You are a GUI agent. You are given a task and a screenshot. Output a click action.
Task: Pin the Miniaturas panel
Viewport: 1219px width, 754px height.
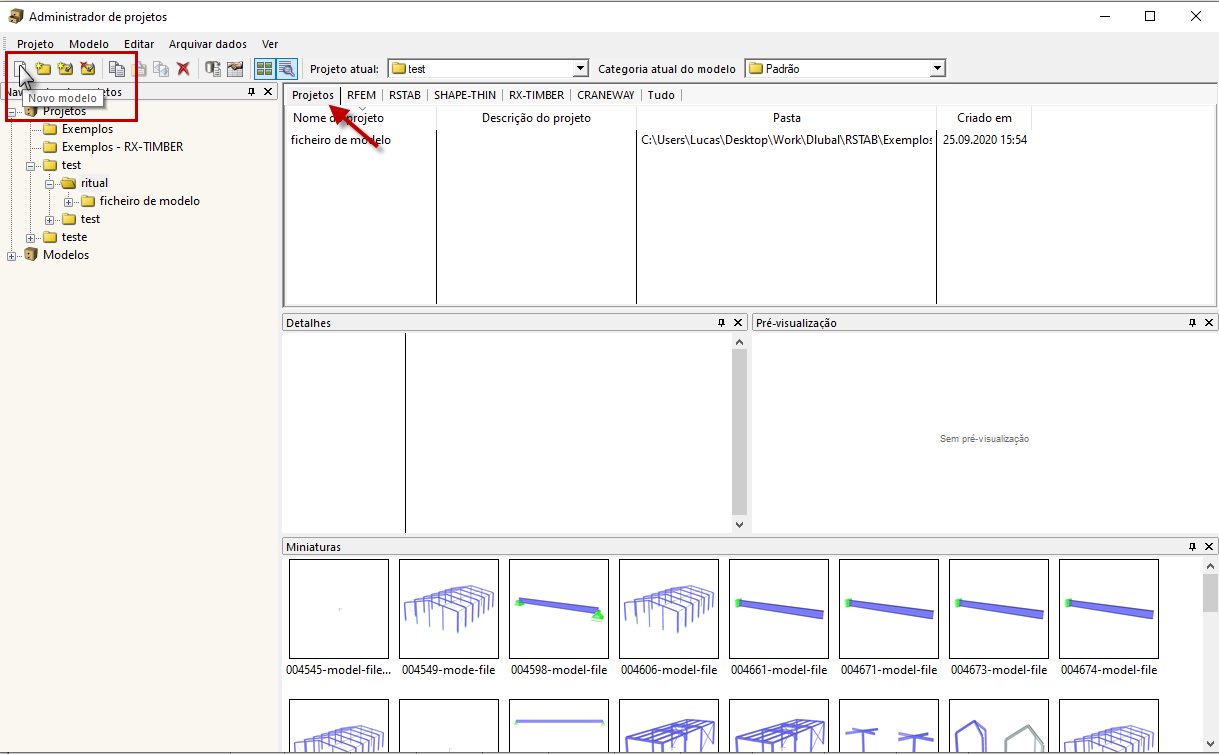tap(1192, 547)
